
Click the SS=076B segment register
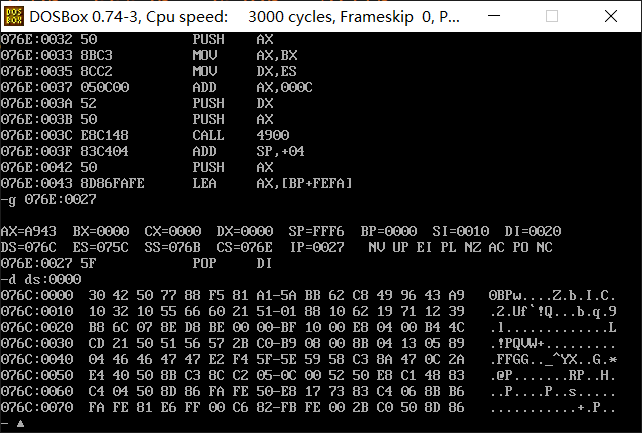pyautogui.click(x=173, y=248)
